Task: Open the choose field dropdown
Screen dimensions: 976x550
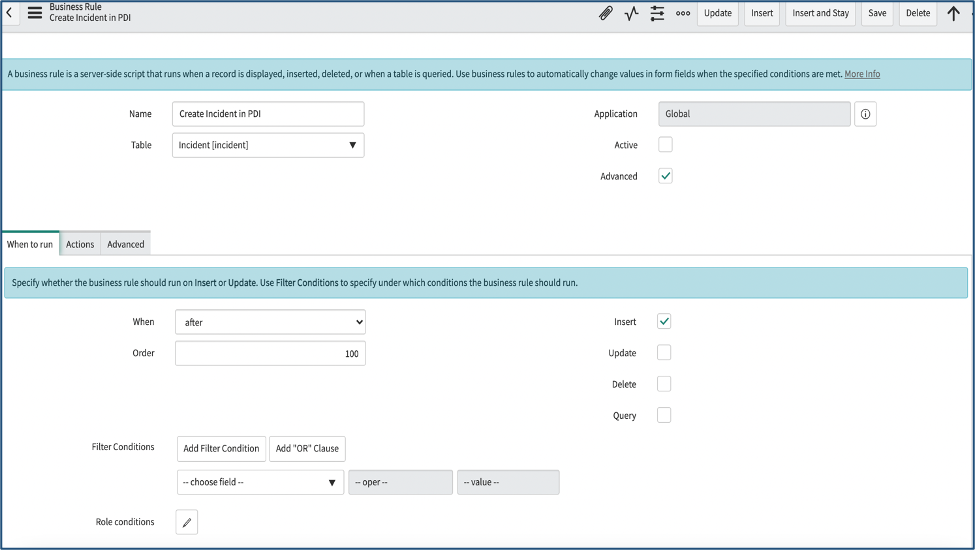Action: click(x=260, y=482)
